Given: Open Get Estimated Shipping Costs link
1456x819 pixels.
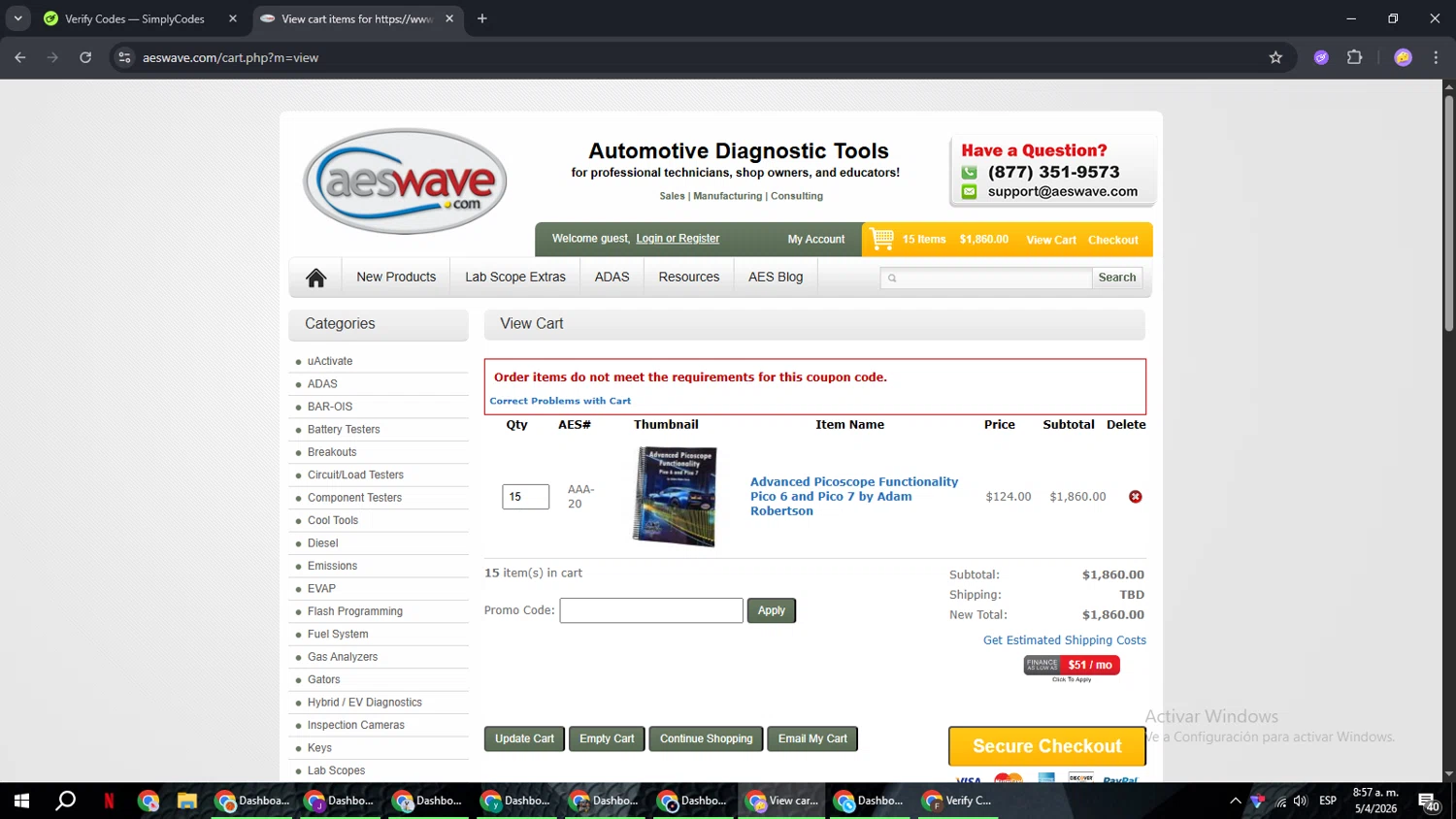Looking at the screenshot, I should 1065,640.
